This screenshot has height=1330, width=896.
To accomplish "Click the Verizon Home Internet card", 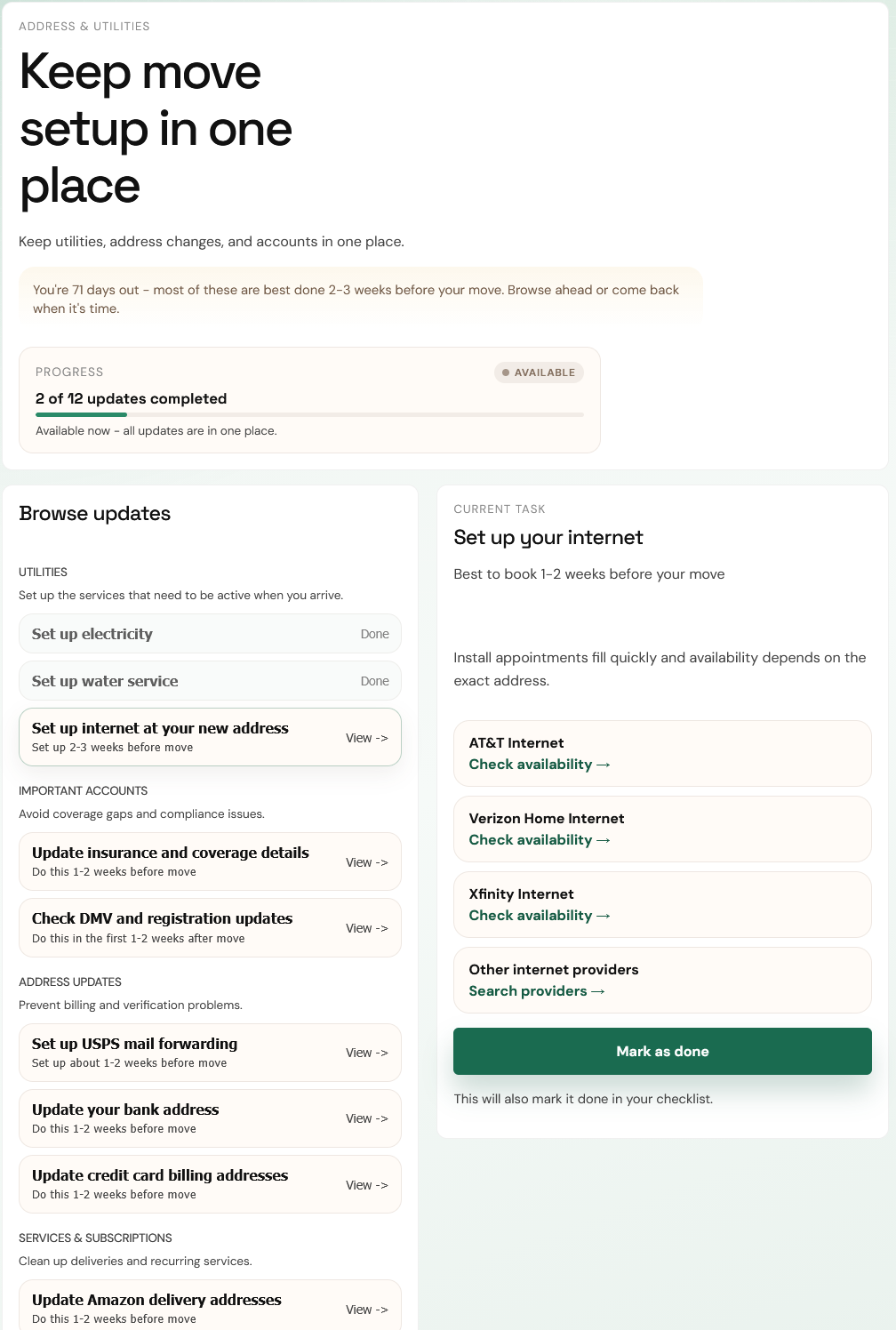I will click(662, 829).
